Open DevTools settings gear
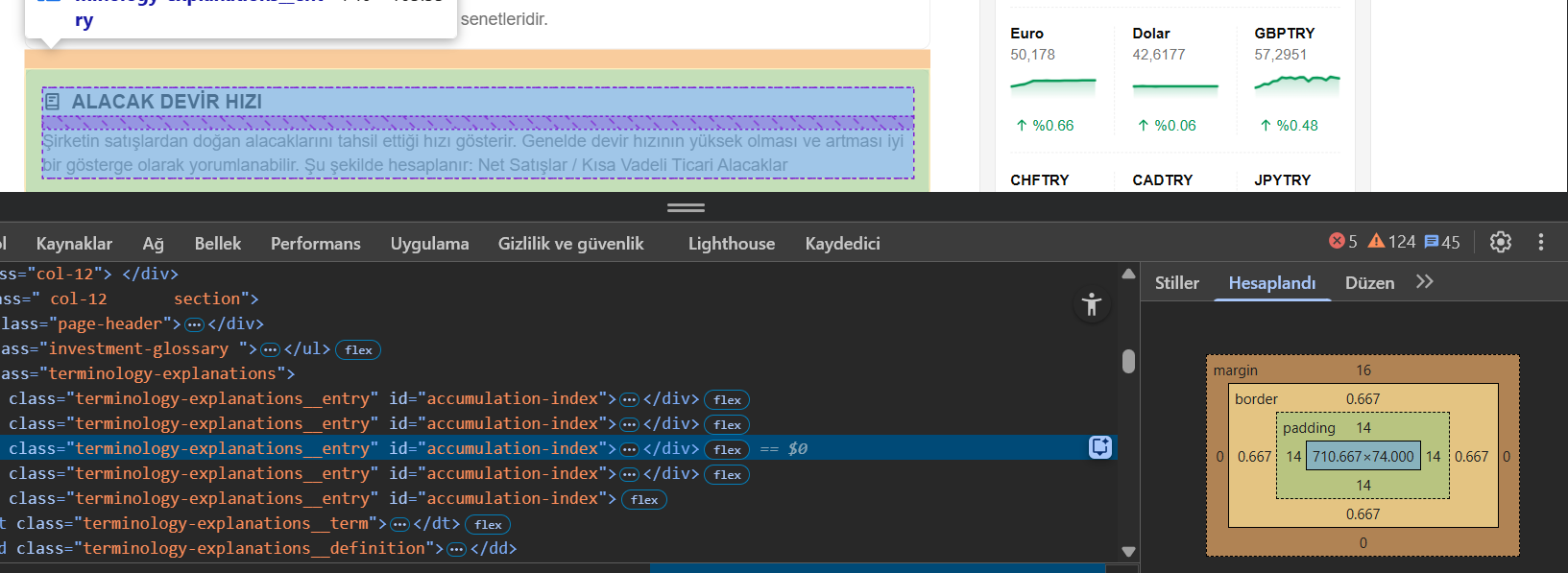Image resolution: width=1568 pixels, height=573 pixels. [1500, 242]
